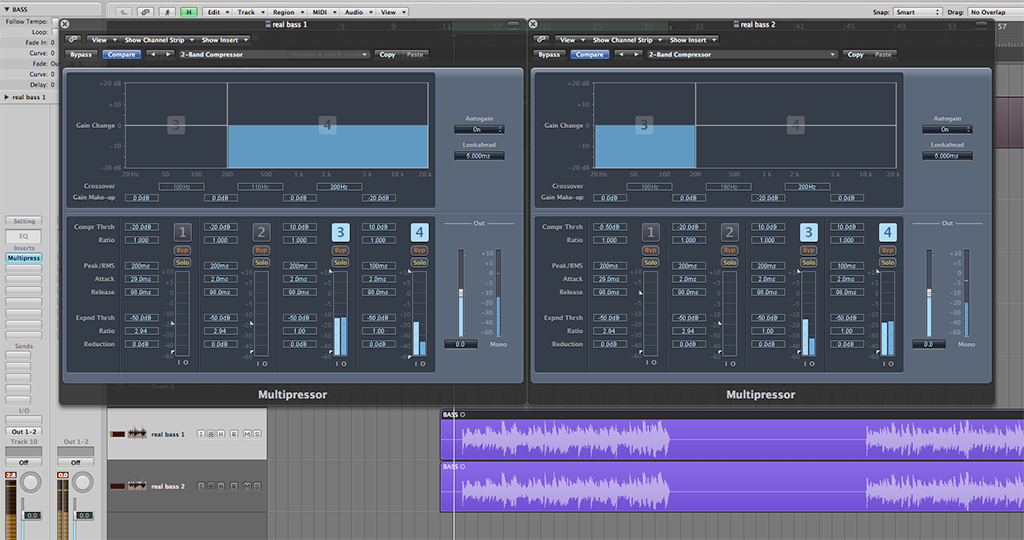Click the Out level fader in real bass 1 Multipressor

point(460,293)
